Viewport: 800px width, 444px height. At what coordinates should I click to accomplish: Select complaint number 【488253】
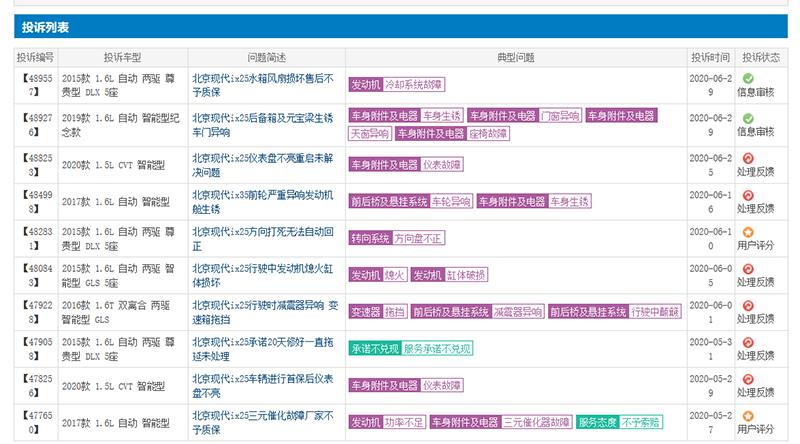(x=36, y=165)
